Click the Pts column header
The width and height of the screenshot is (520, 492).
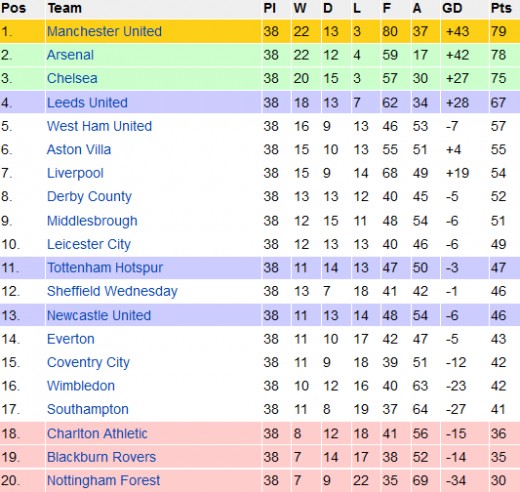click(x=501, y=8)
